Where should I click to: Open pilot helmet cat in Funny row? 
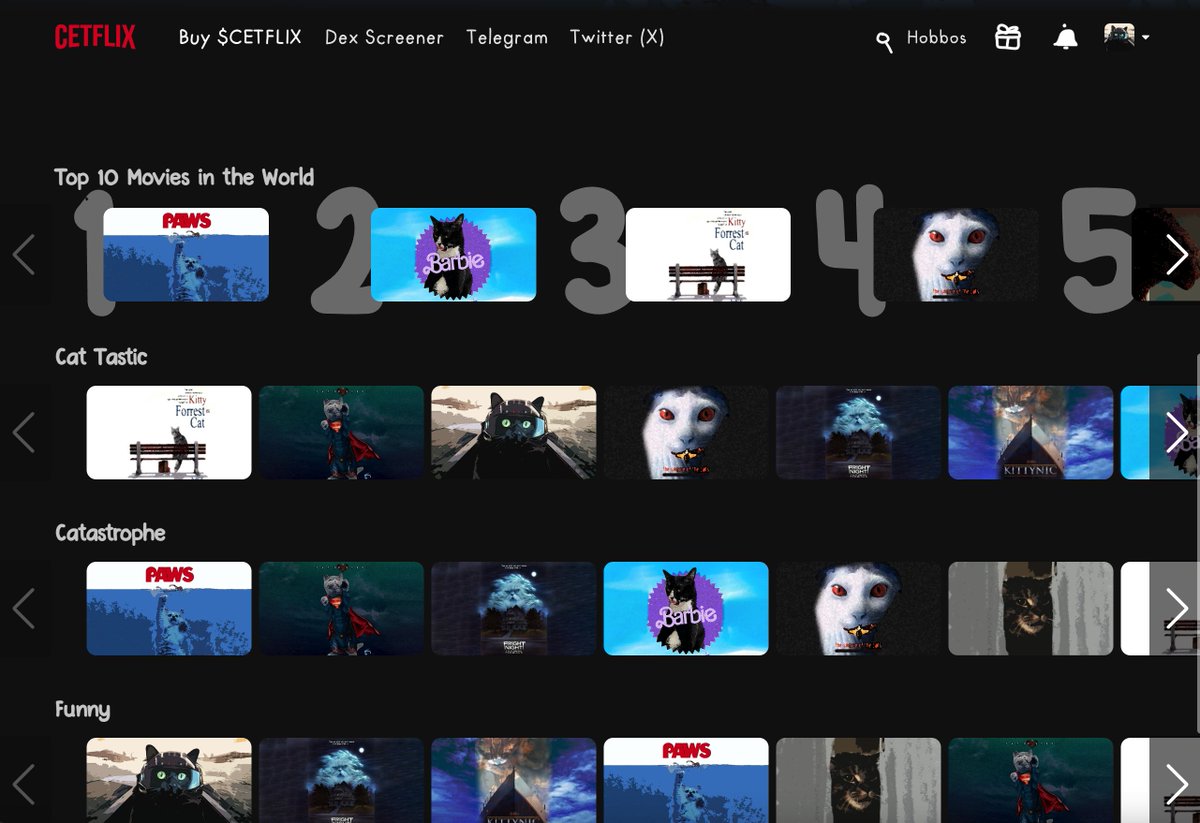pyautogui.click(x=169, y=780)
